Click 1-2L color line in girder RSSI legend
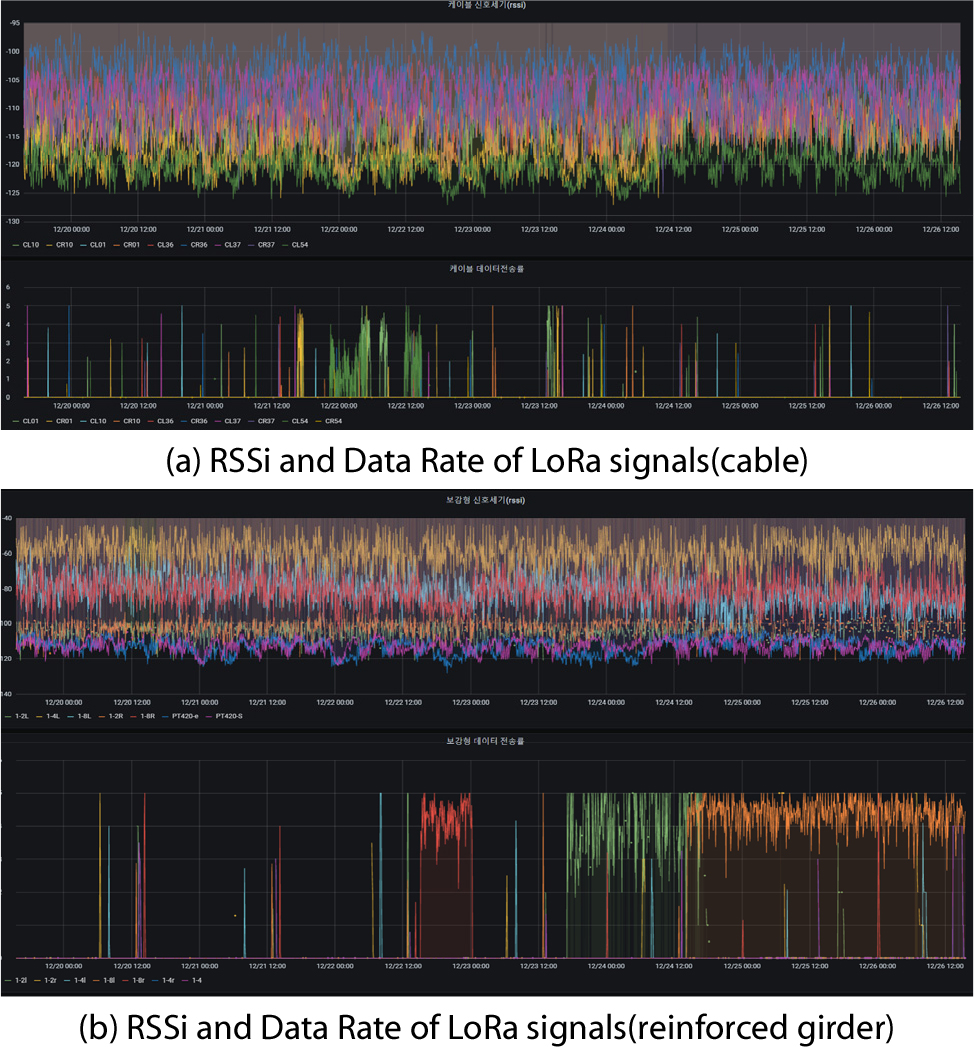Viewport: 974px width, 1047px height. (x=9, y=716)
